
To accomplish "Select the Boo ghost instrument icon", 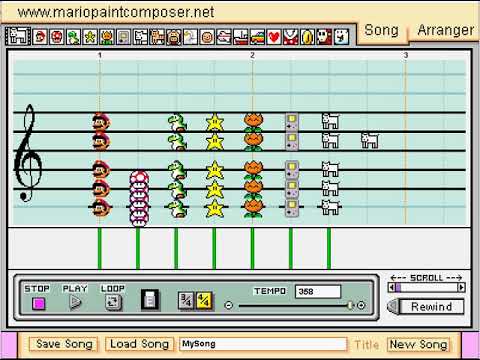I will pyautogui.click(x=341, y=37).
